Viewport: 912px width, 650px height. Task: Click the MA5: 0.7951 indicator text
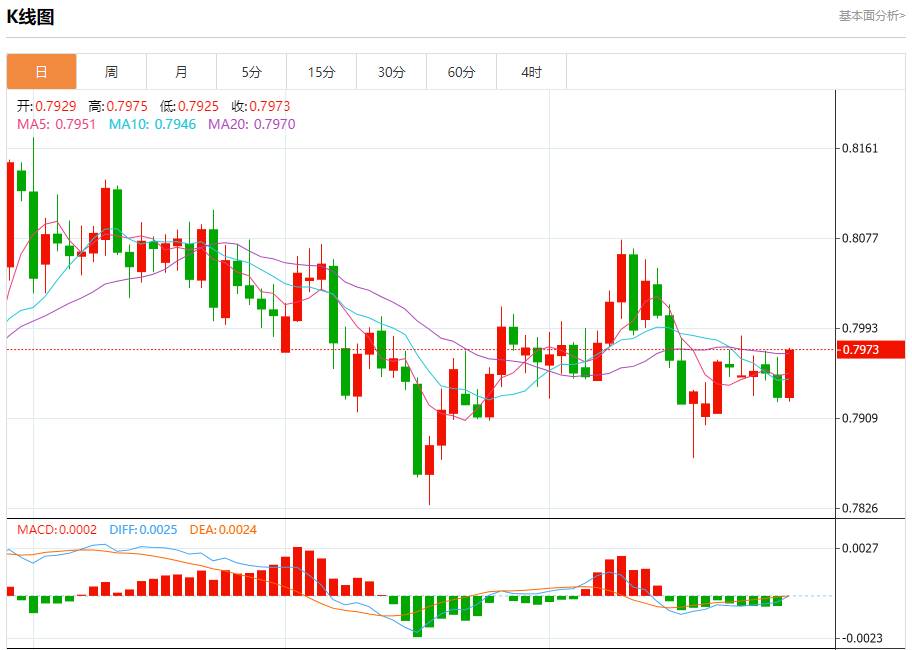click(x=56, y=124)
